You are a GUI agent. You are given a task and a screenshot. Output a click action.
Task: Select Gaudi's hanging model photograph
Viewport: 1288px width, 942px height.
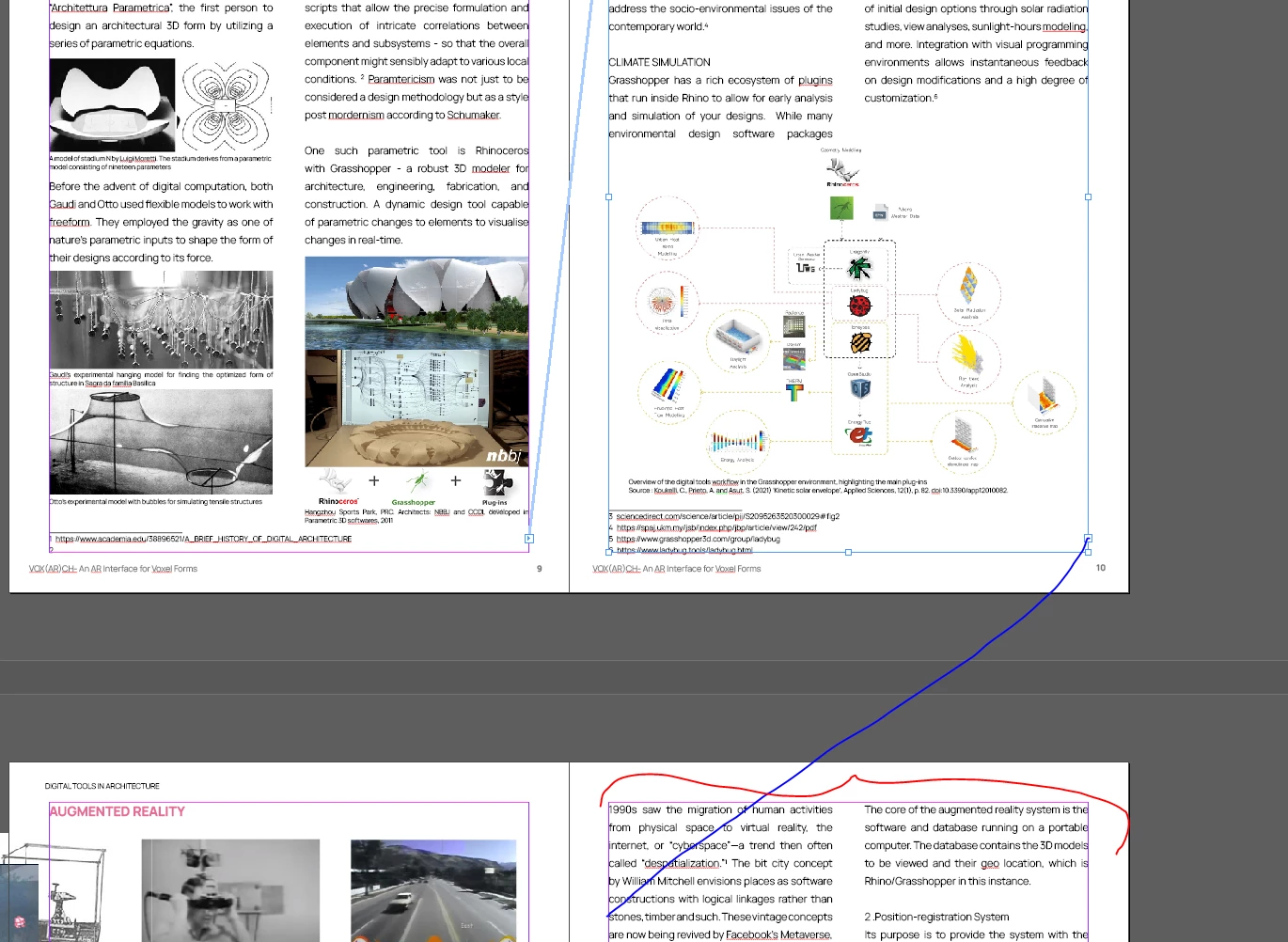161,320
